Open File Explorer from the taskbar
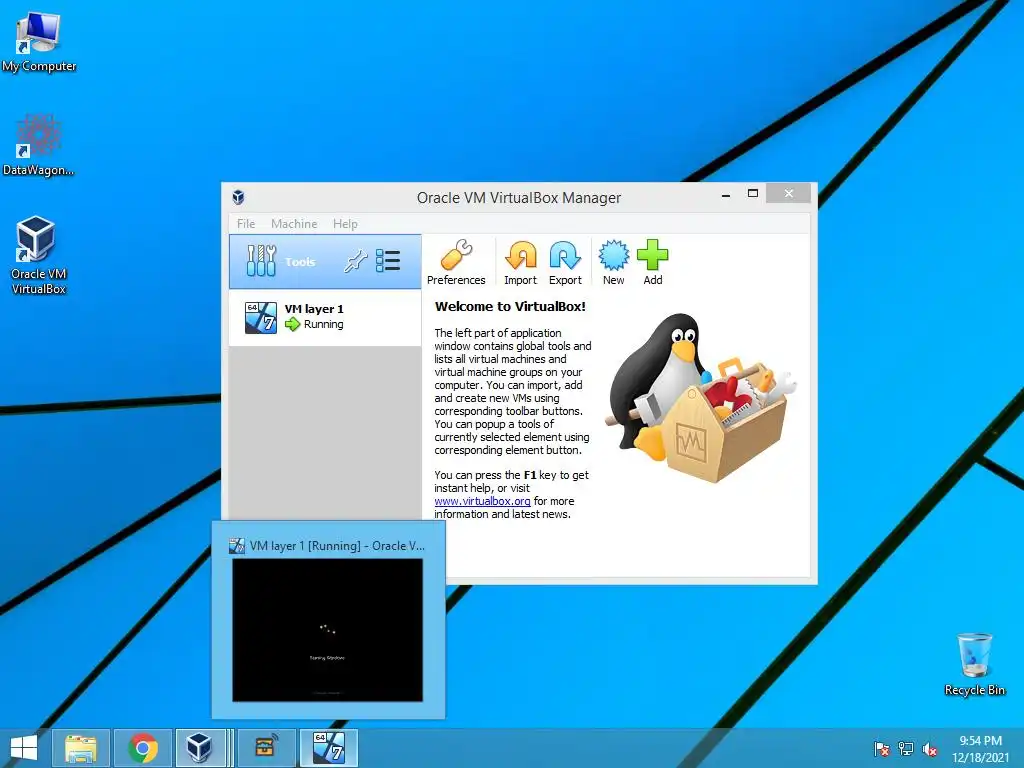 pyautogui.click(x=81, y=748)
